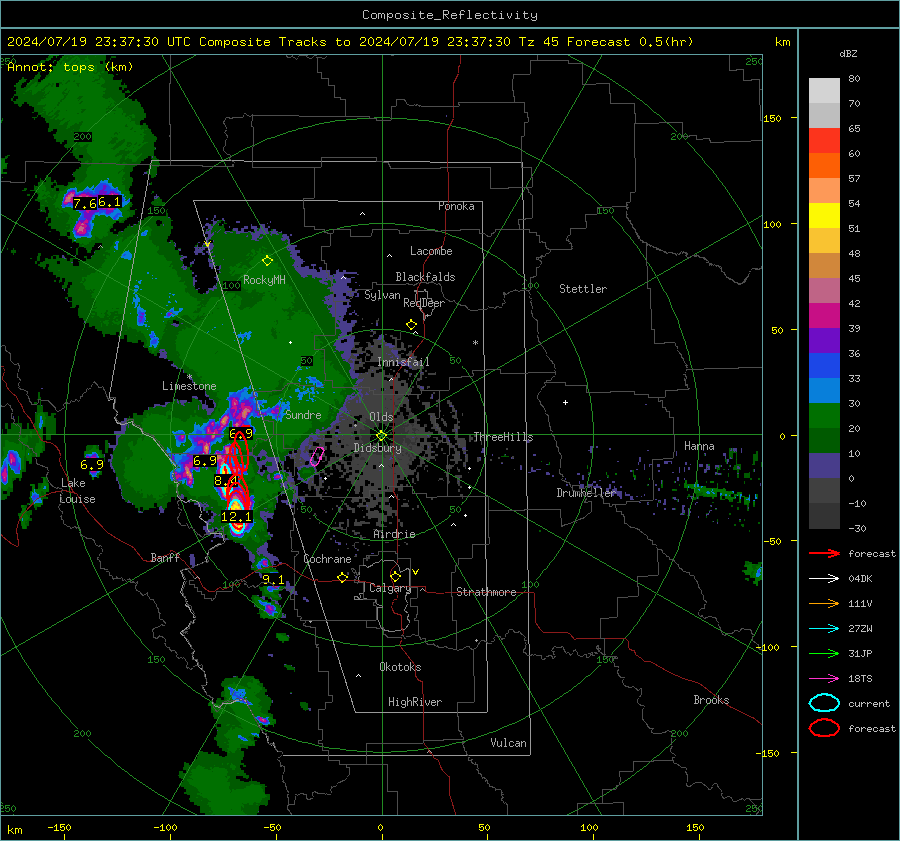Screen dimensions: 900x841
Task: Select the cyan 27ZW arrow legend icon
Action: (x=824, y=629)
